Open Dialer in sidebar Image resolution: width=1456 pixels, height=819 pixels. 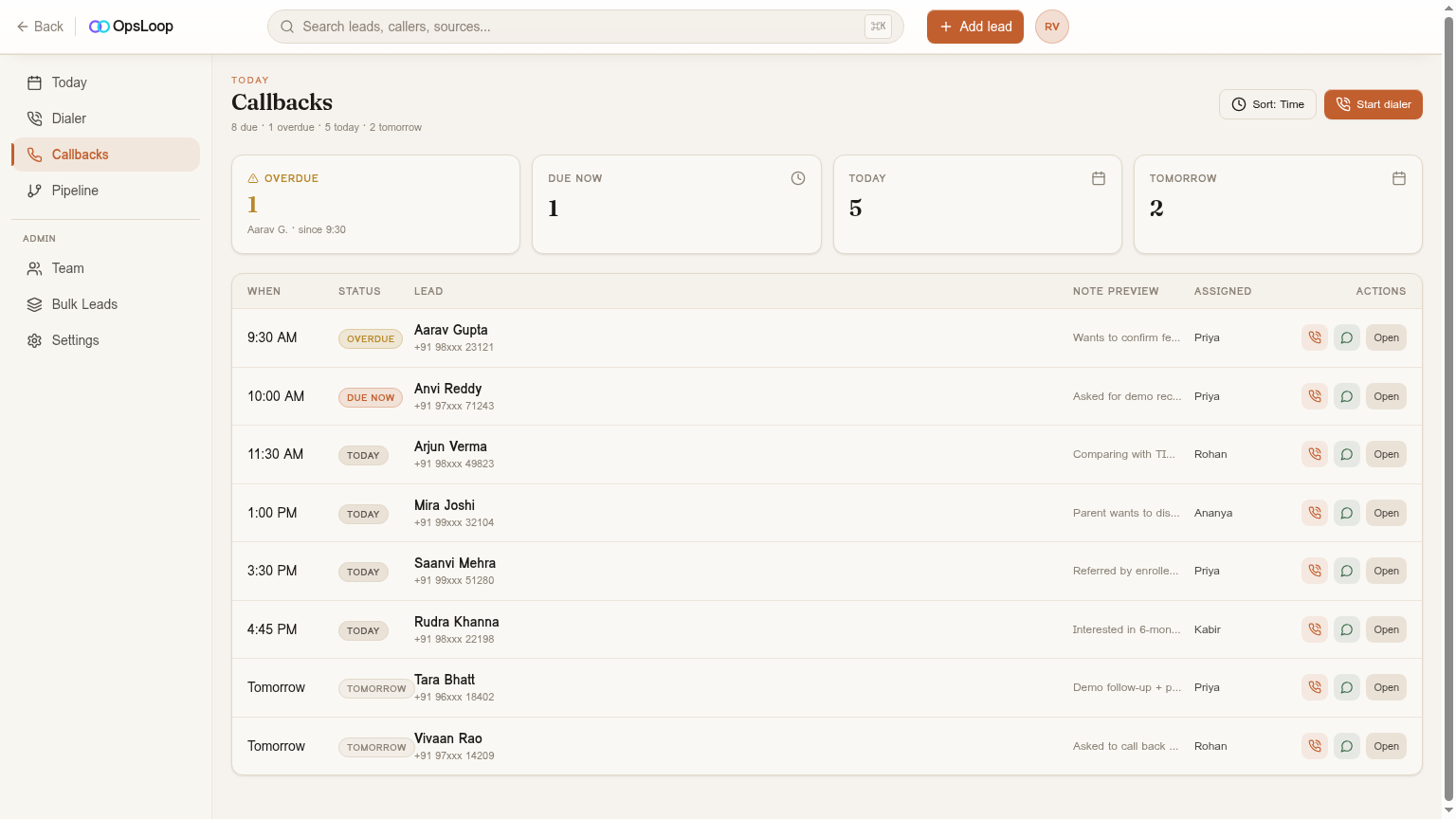click(105, 118)
